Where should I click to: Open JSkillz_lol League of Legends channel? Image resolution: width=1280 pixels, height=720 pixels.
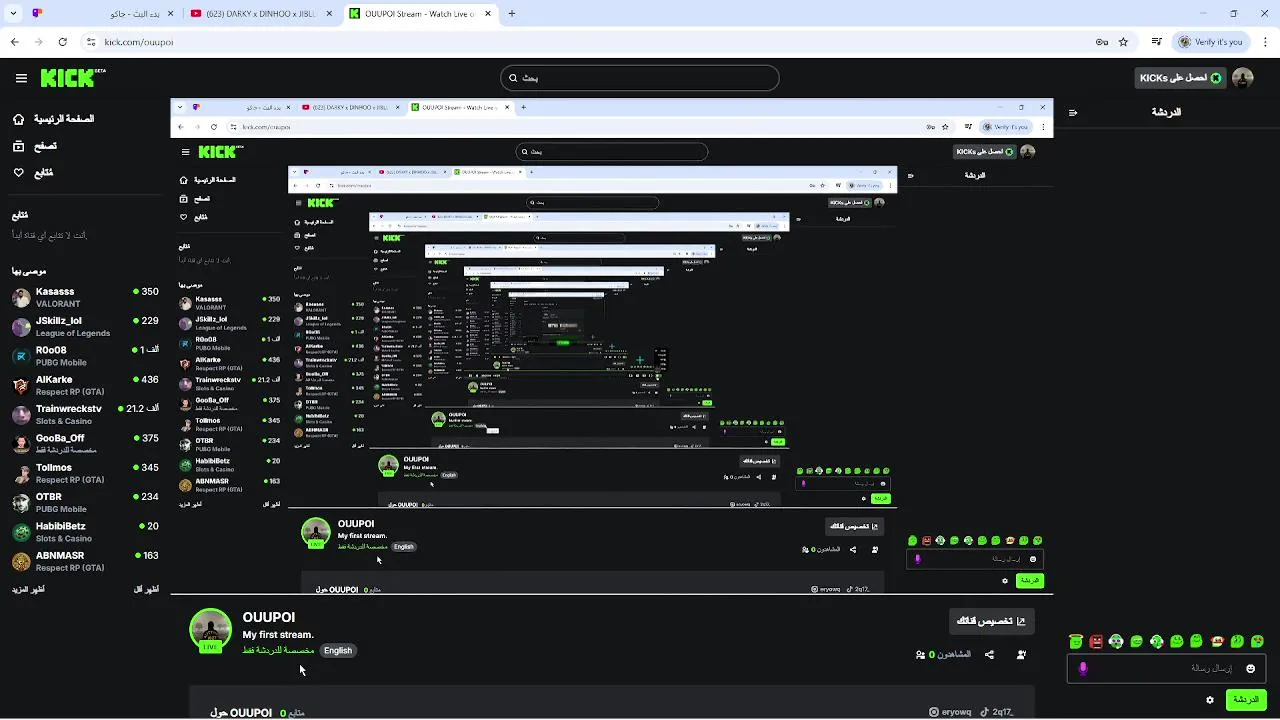(x=85, y=326)
